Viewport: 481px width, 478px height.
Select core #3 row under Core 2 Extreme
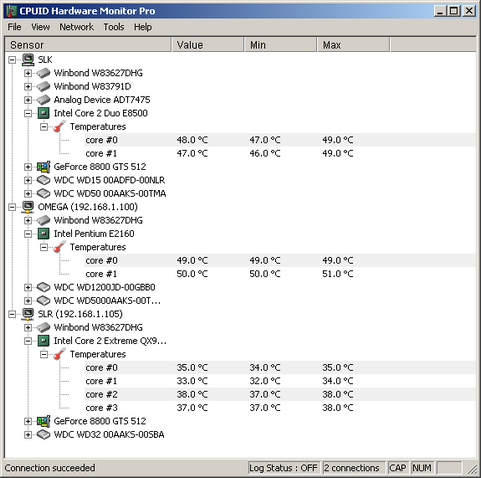tap(280, 408)
